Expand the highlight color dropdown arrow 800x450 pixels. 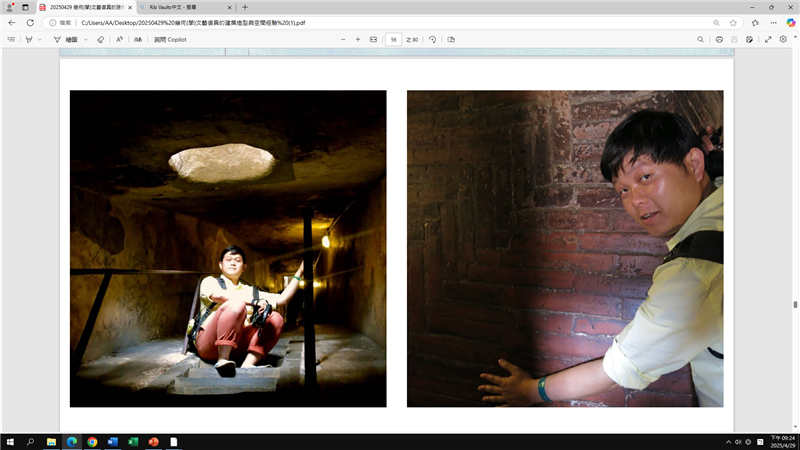pyautogui.click(x=40, y=39)
